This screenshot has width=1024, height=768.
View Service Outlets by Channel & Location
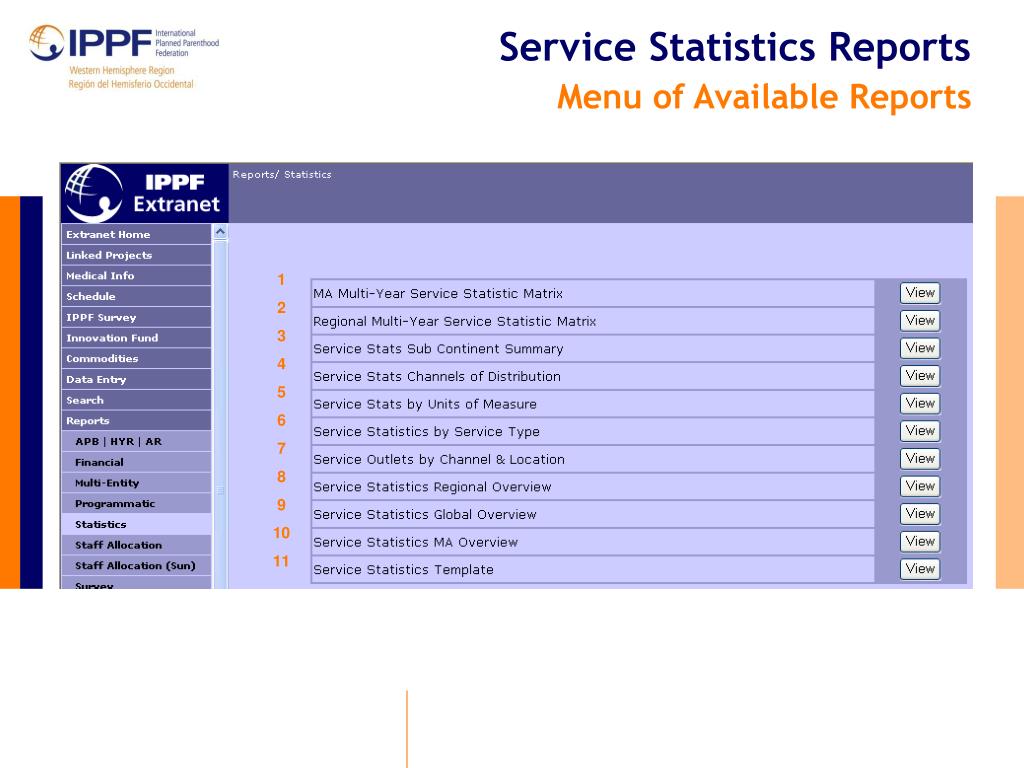tap(920, 458)
